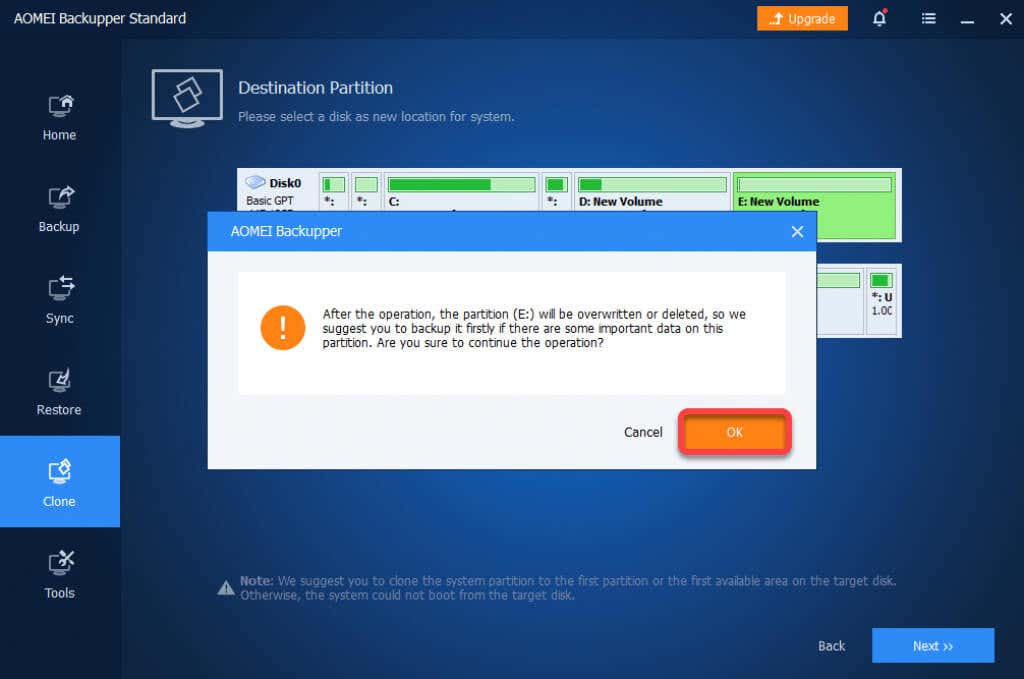Open the Home section in the sidebar
Viewport: 1024px width, 679px height.
point(59,118)
